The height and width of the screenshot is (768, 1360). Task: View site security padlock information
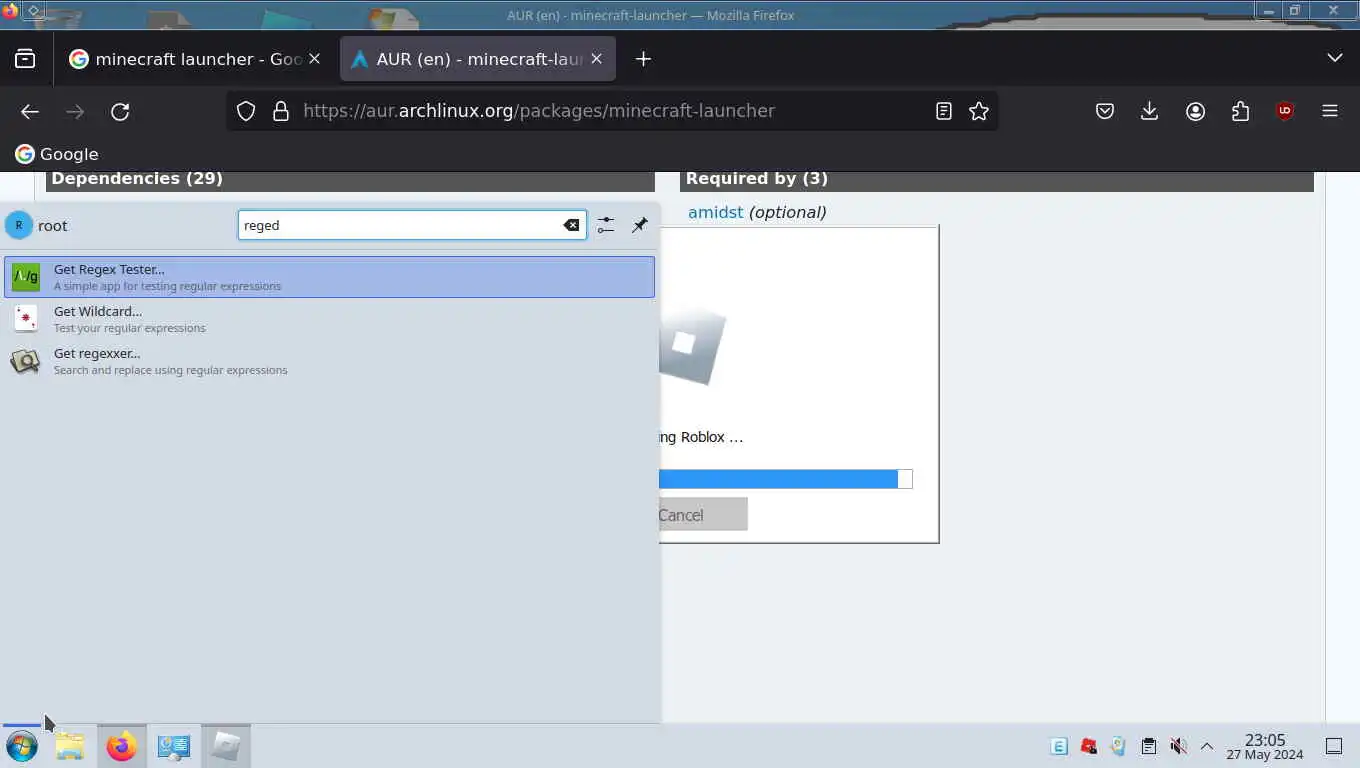281,111
